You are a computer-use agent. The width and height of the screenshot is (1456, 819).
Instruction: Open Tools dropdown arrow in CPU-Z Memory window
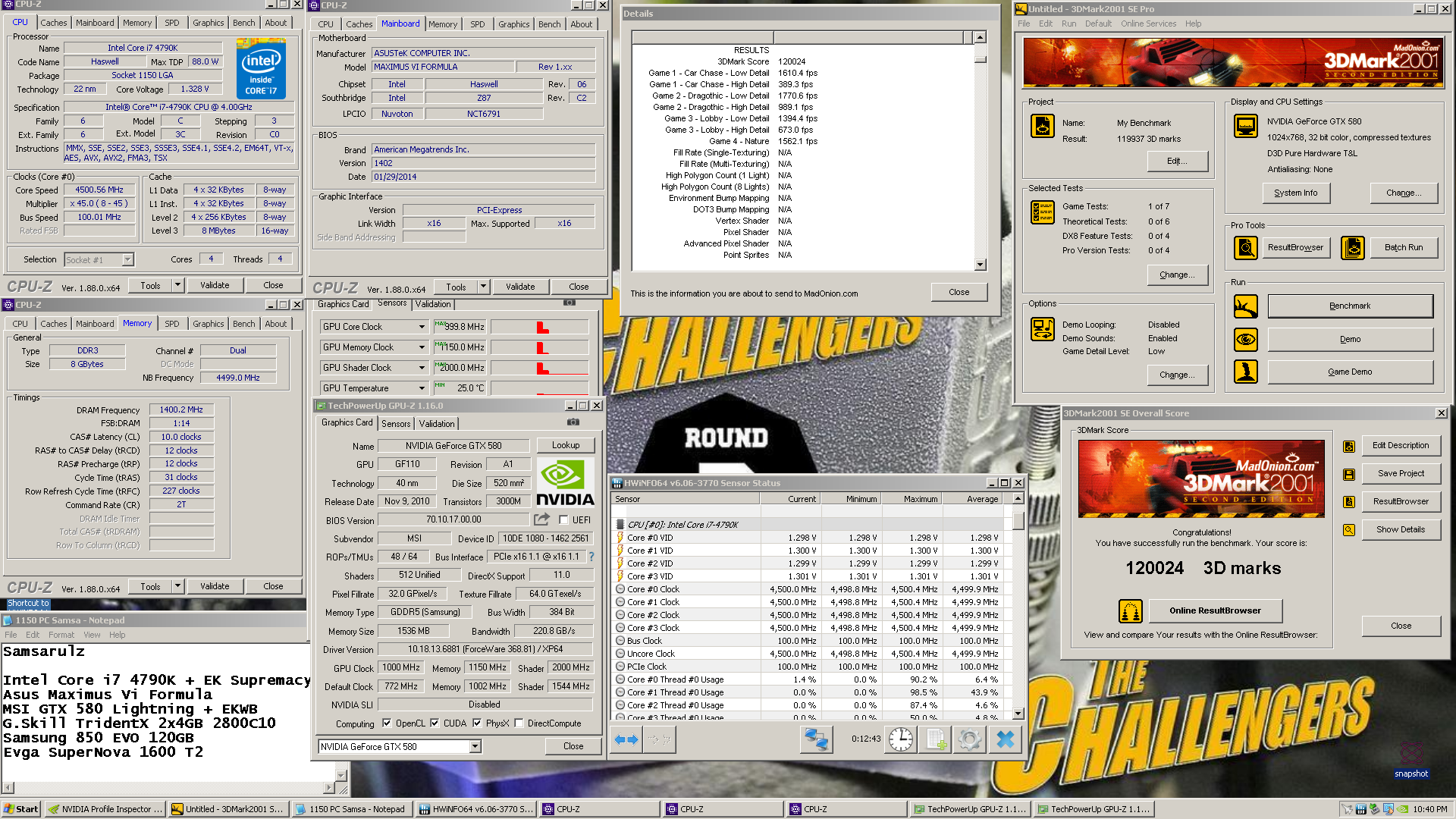(x=177, y=587)
